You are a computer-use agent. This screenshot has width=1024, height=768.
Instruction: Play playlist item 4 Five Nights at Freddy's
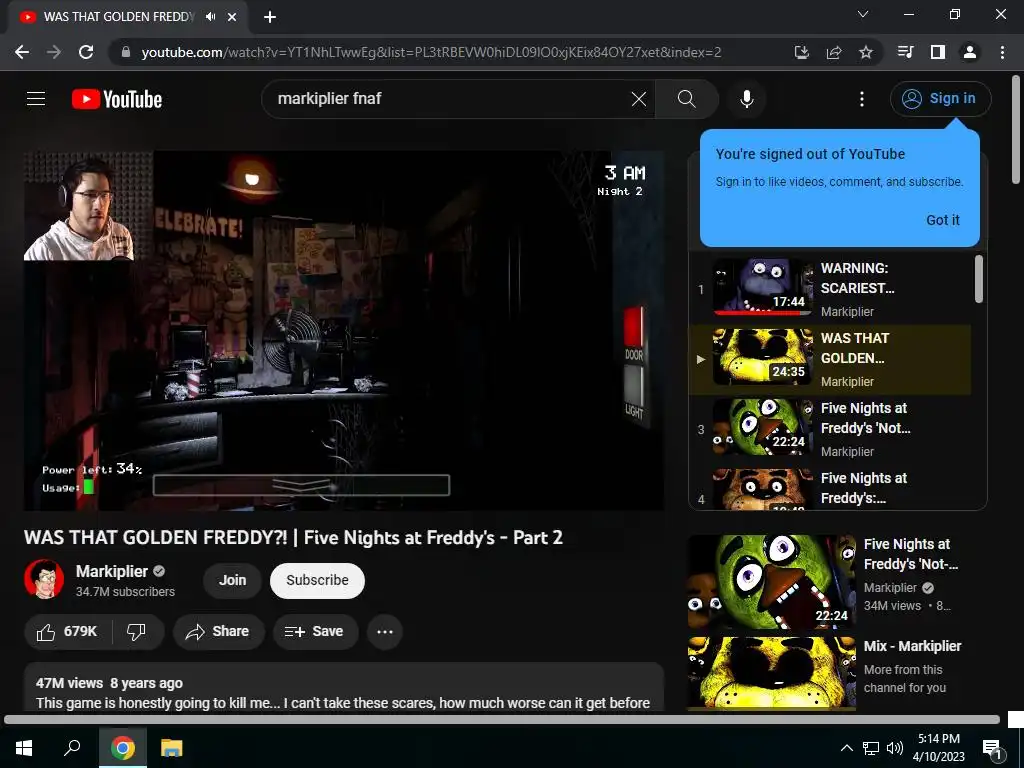(x=829, y=488)
